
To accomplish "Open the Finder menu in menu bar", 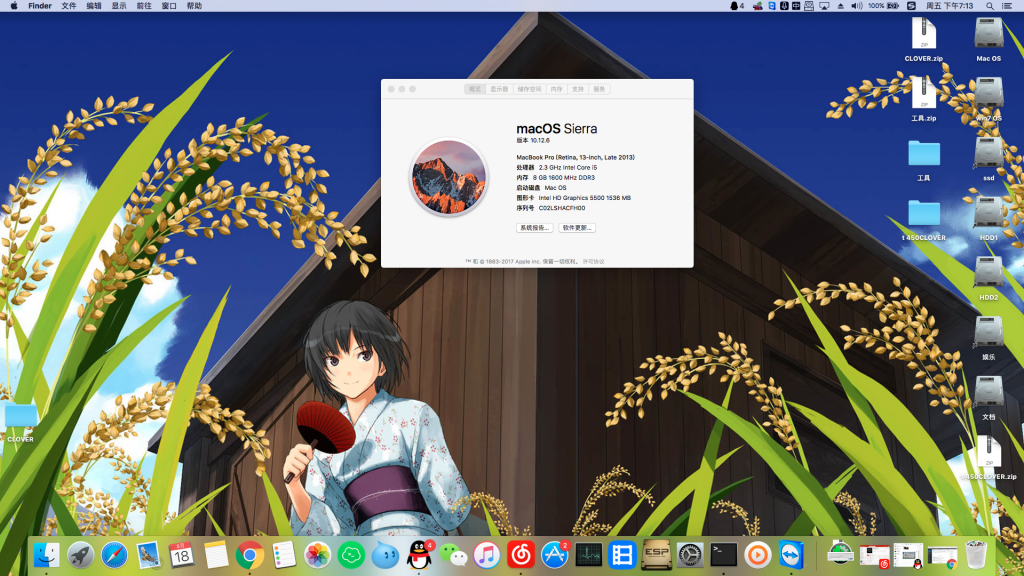I will [x=40, y=6].
